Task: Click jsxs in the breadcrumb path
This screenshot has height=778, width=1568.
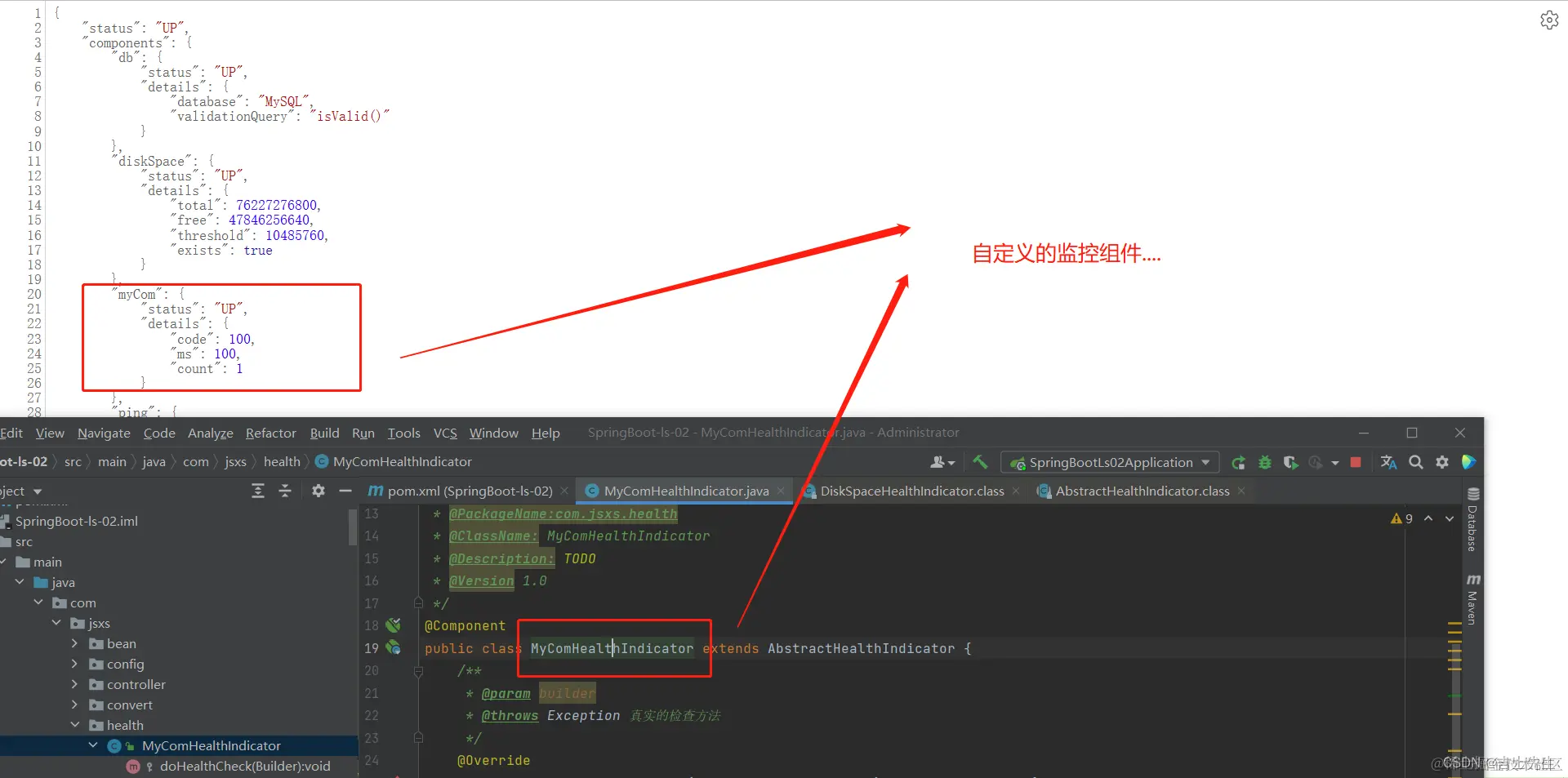Action: [235, 461]
